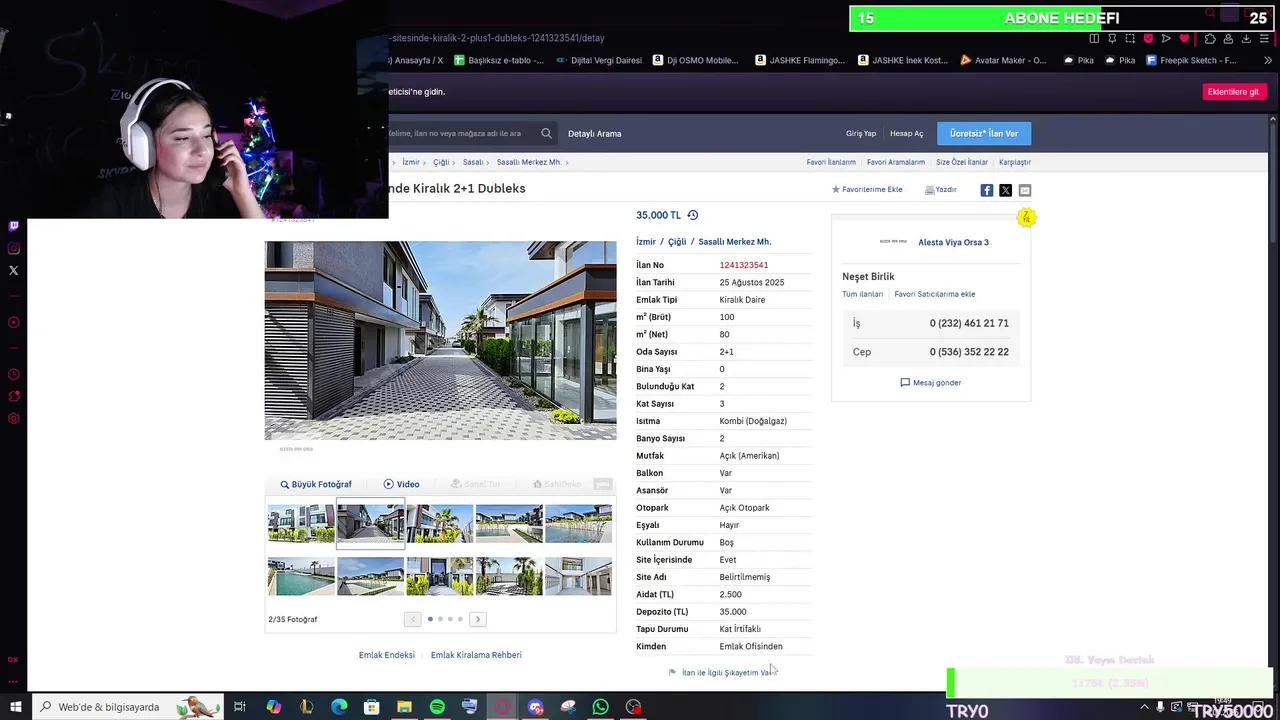
Task: Open browser profile account icon
Action: [1228, 38]
